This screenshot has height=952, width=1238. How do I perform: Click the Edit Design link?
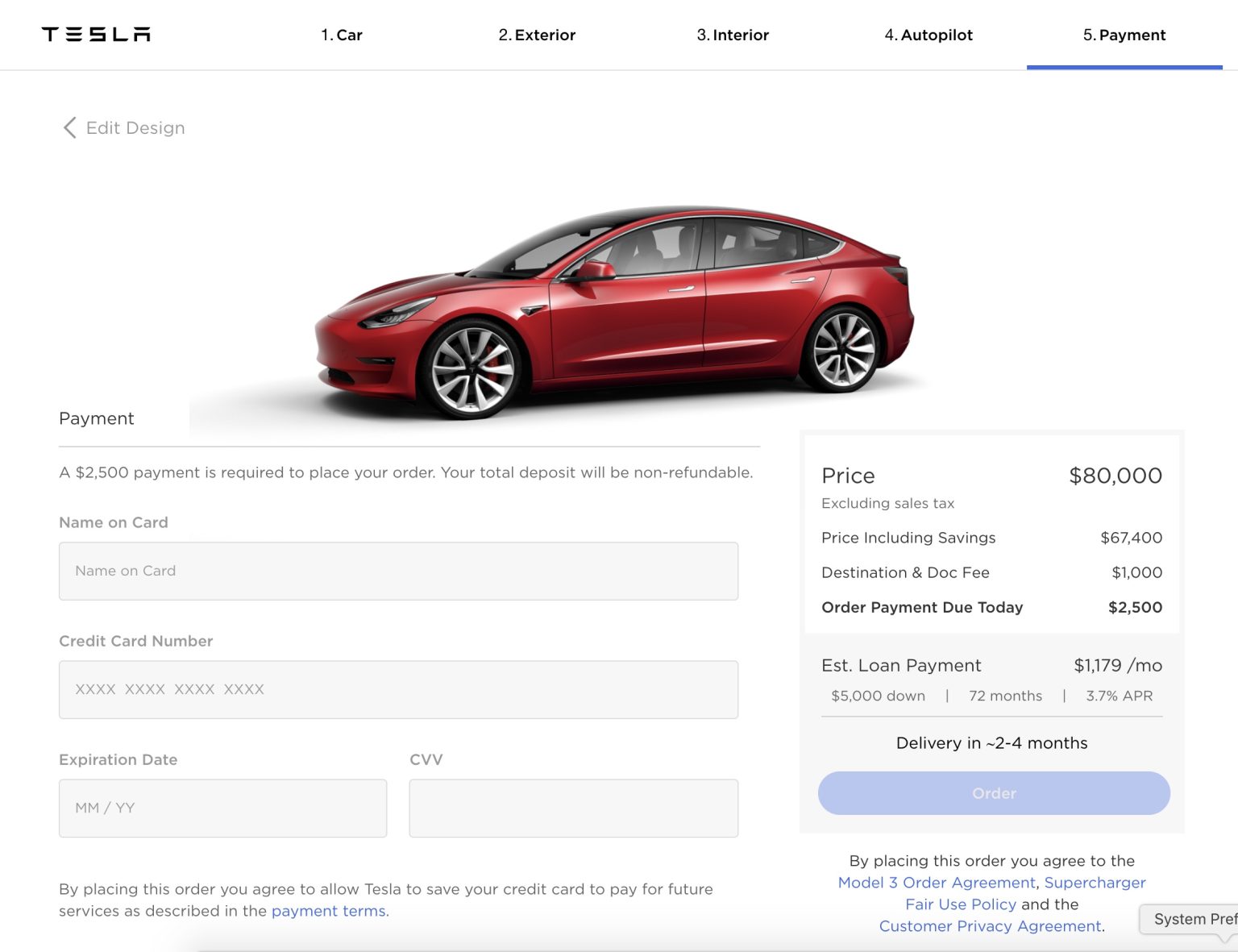click(135, 127)
